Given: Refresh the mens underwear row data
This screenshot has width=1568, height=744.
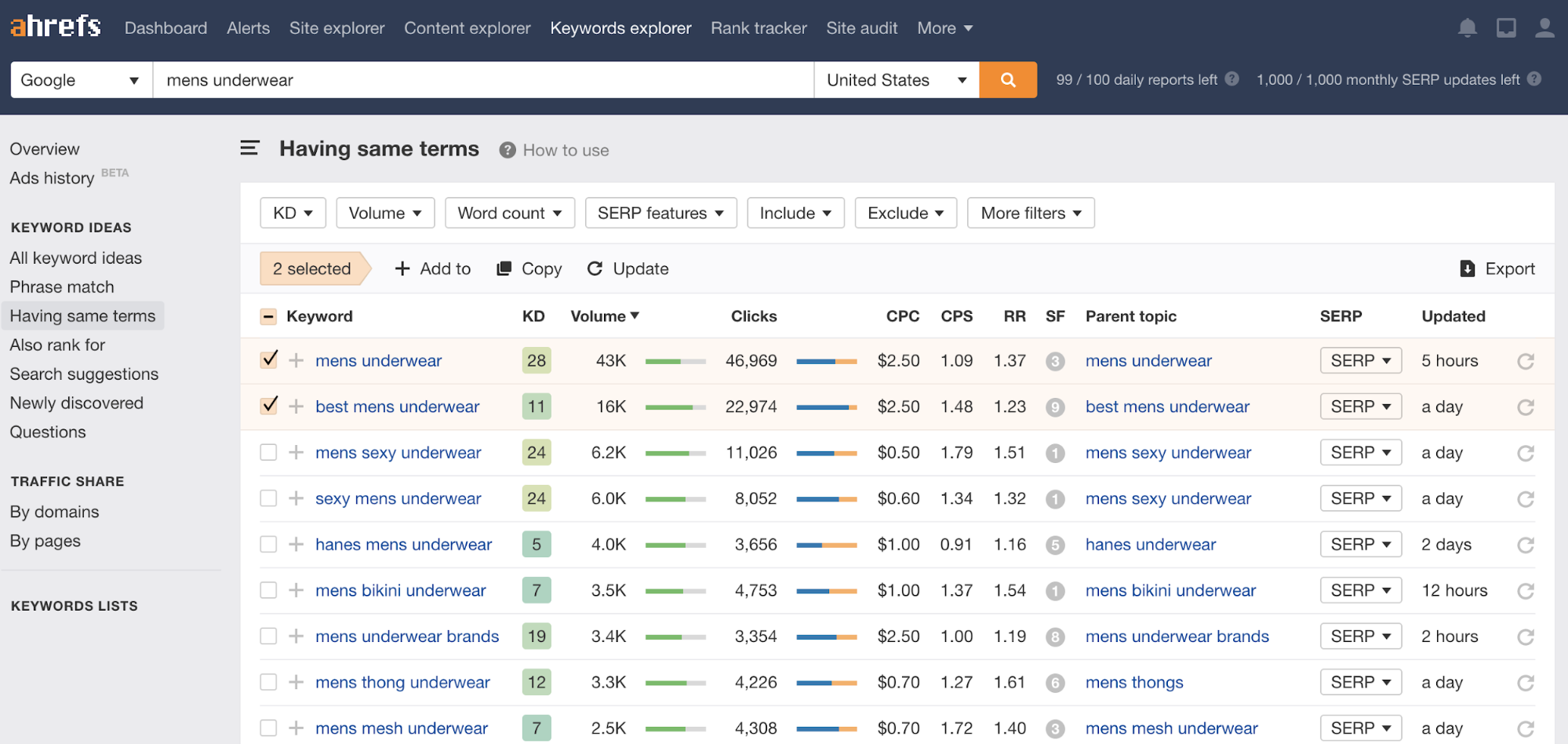Looking at the screenshot, I should point(1525,361).
